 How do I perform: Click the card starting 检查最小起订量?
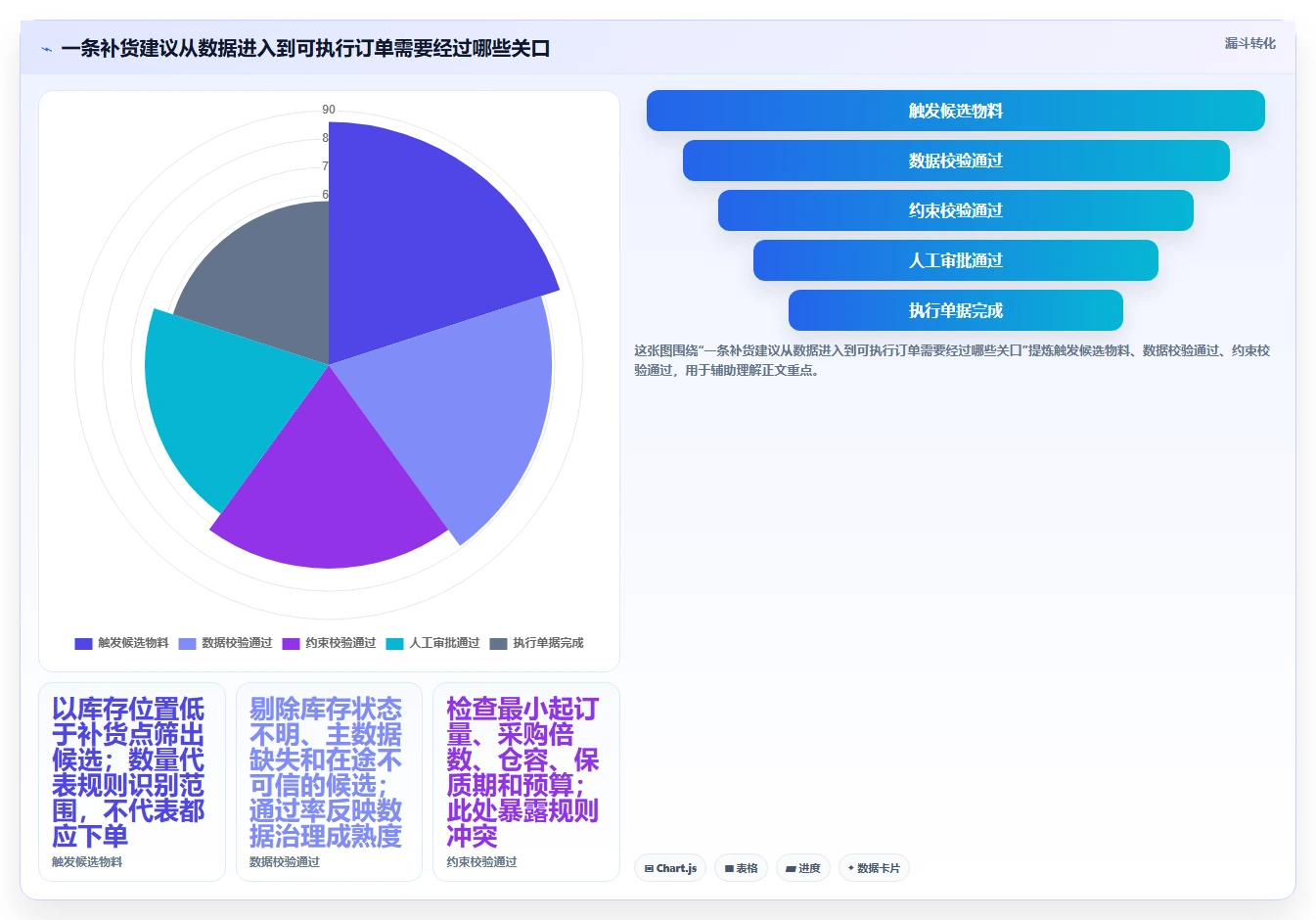pyautogui.click(x=526, y=782)
